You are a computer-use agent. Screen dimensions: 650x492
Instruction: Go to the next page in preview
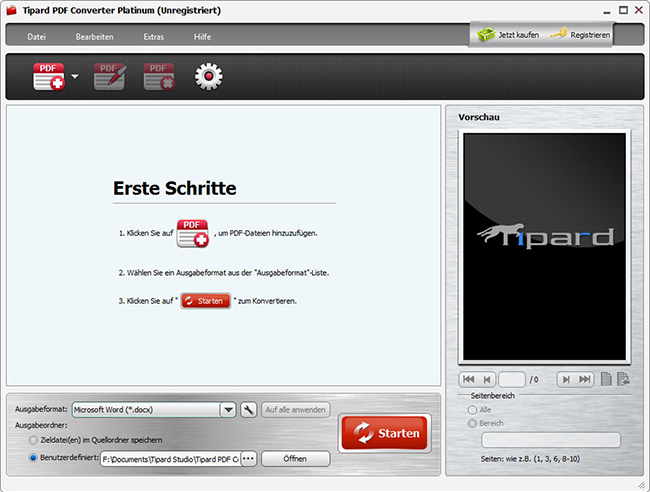(566, 379)
